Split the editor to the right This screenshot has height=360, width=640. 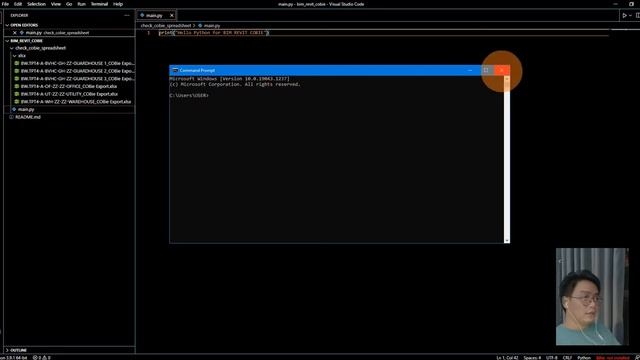638,16
